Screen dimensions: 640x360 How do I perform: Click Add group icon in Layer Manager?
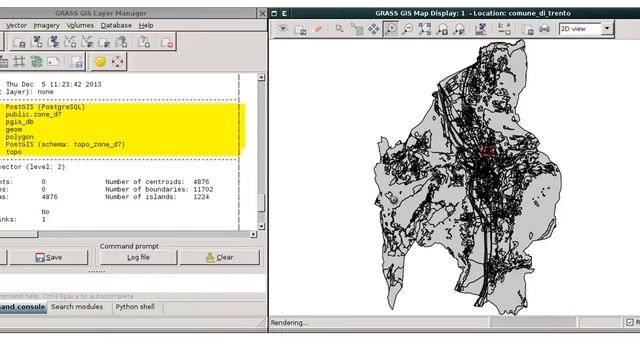tap(143, 42)
